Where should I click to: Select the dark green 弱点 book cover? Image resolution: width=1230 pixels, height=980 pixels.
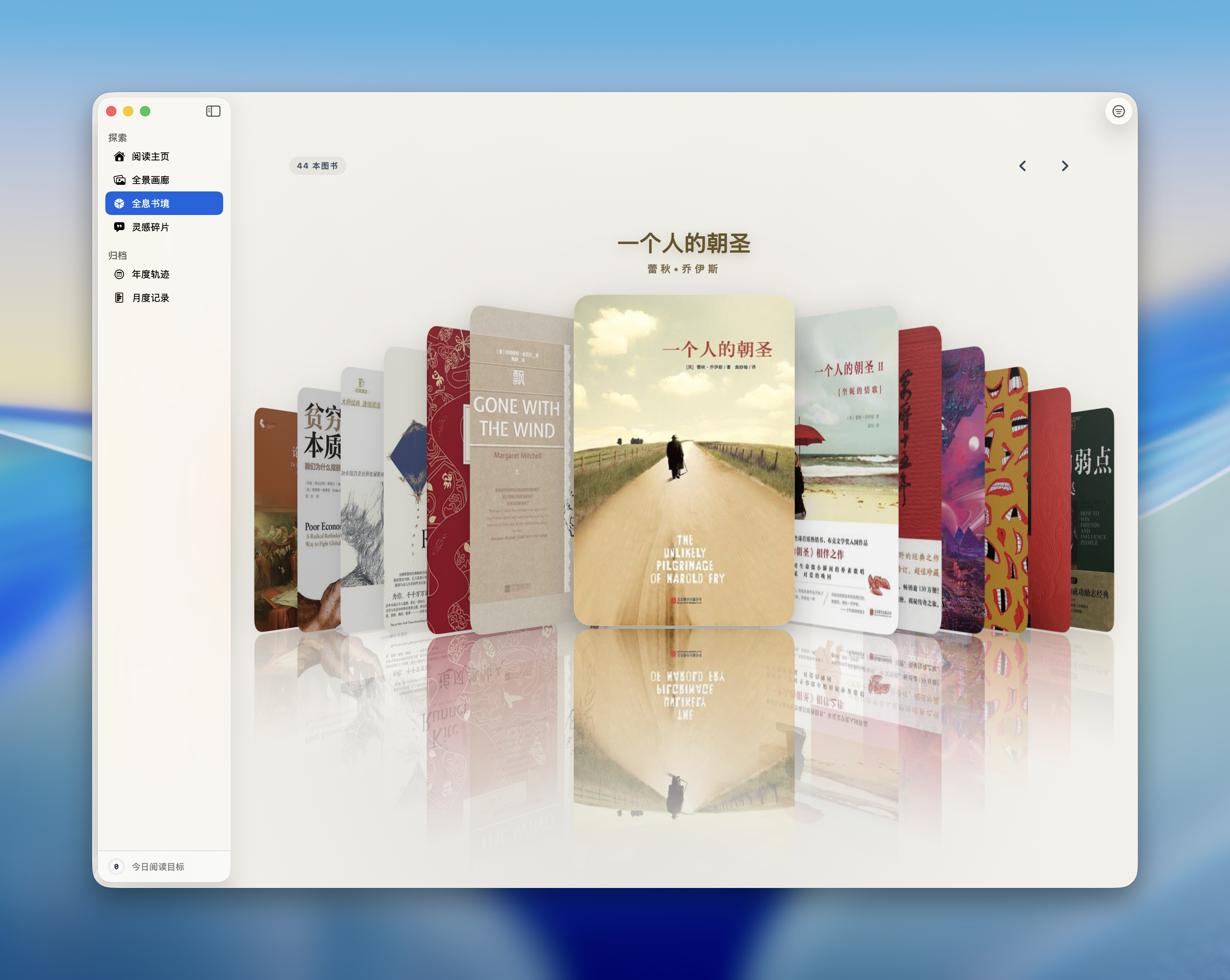(1092, 520)
